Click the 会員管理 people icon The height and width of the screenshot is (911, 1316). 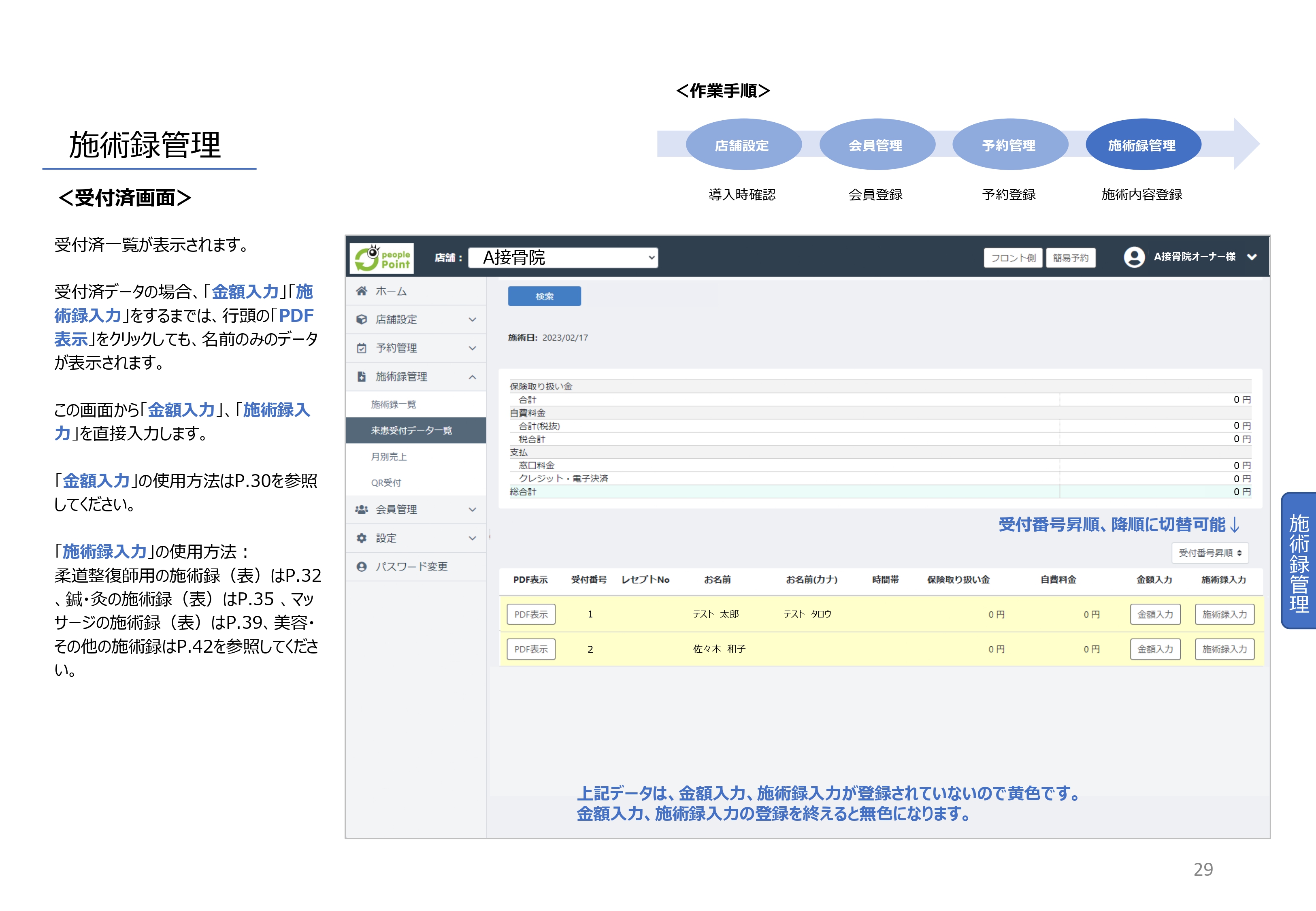[x=361, y=509]
